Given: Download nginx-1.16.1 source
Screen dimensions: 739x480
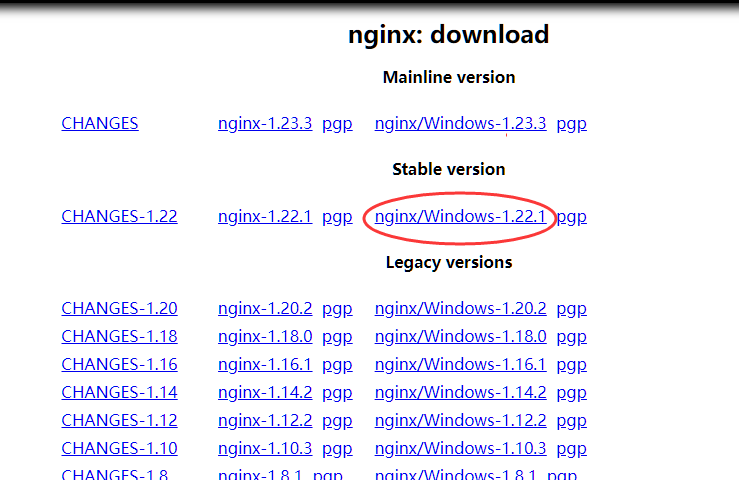Looking at the screenshot, I should (x=265, y=364).
